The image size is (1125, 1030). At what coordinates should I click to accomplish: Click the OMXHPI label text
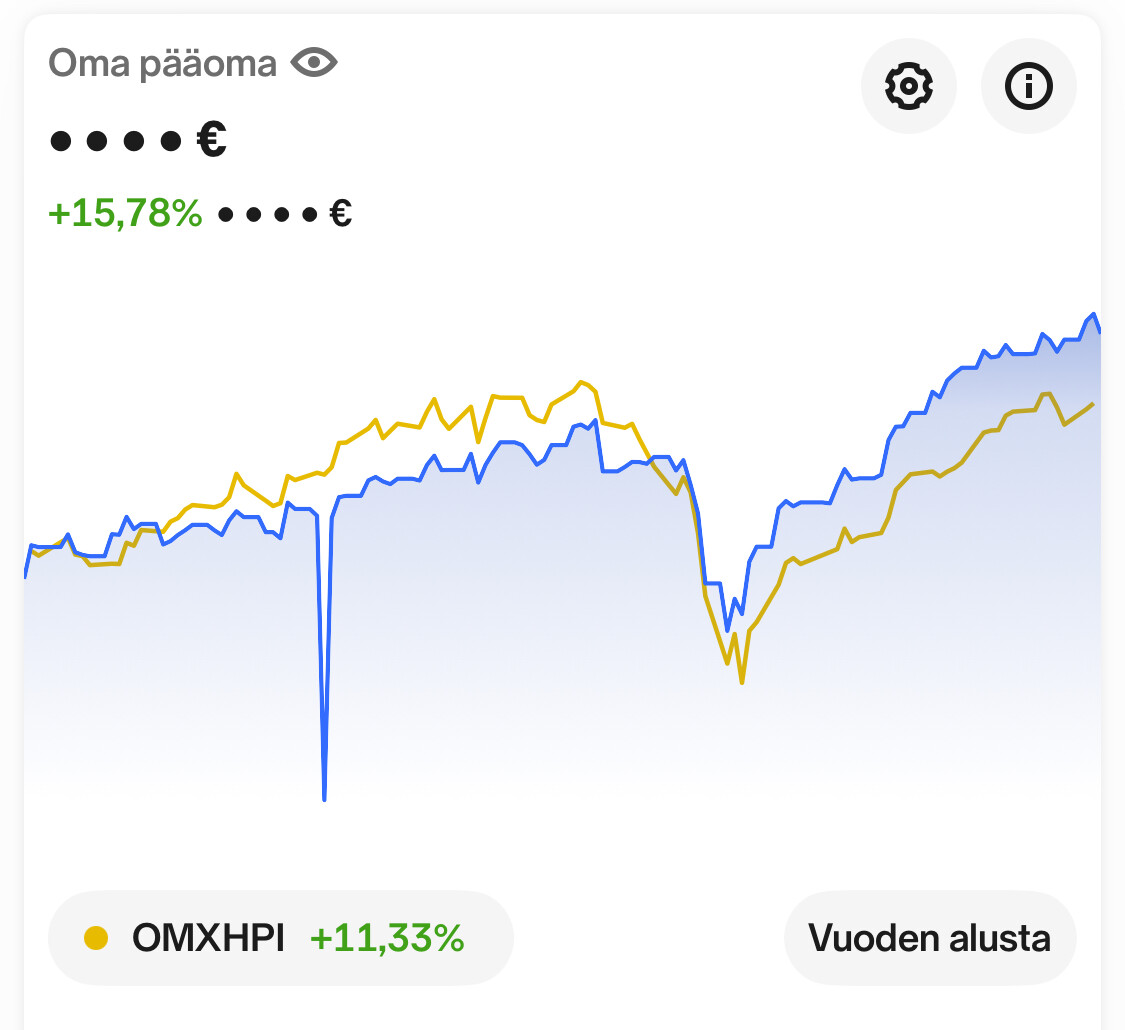(208, 937)
